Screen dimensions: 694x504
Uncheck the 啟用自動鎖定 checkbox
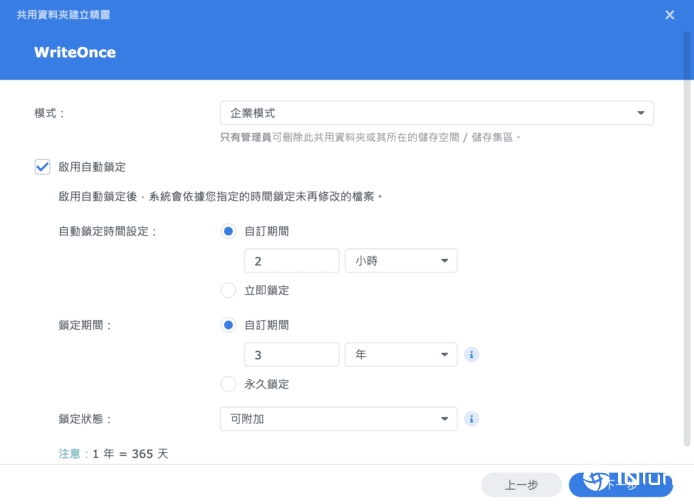point(42,167)
